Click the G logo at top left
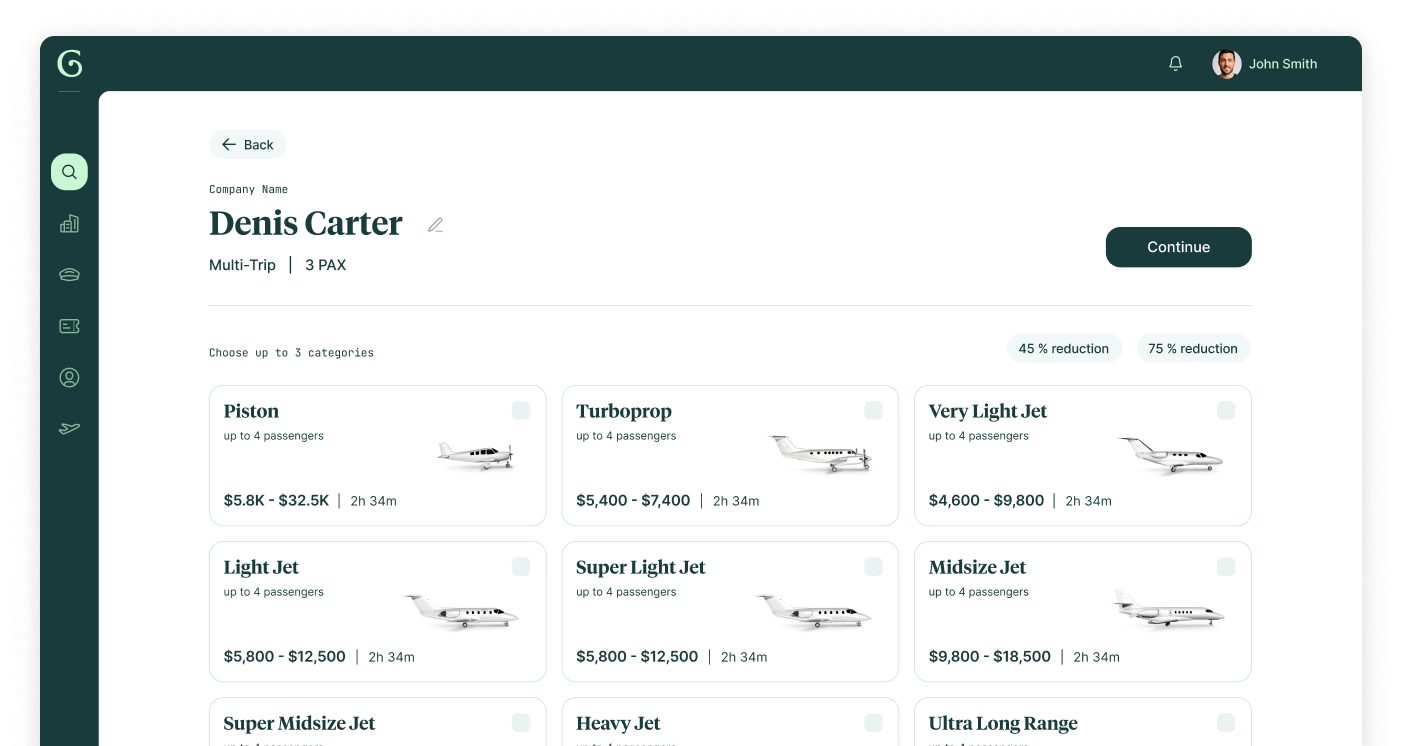Viewport: 1402px width, 746px height. (x=70, y=63)
